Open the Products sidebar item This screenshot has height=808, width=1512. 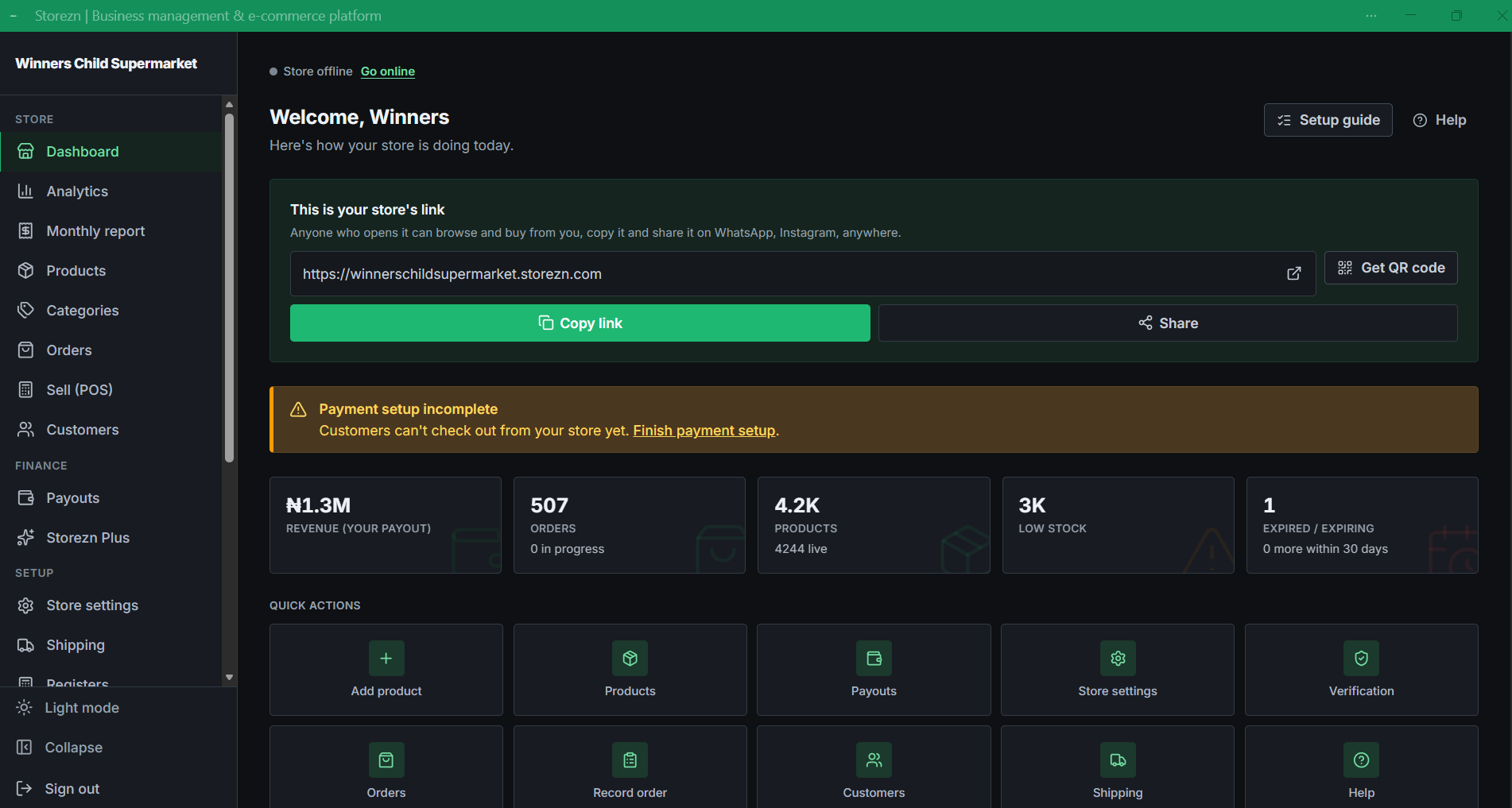pyautogui.click(x=111, y=271)
